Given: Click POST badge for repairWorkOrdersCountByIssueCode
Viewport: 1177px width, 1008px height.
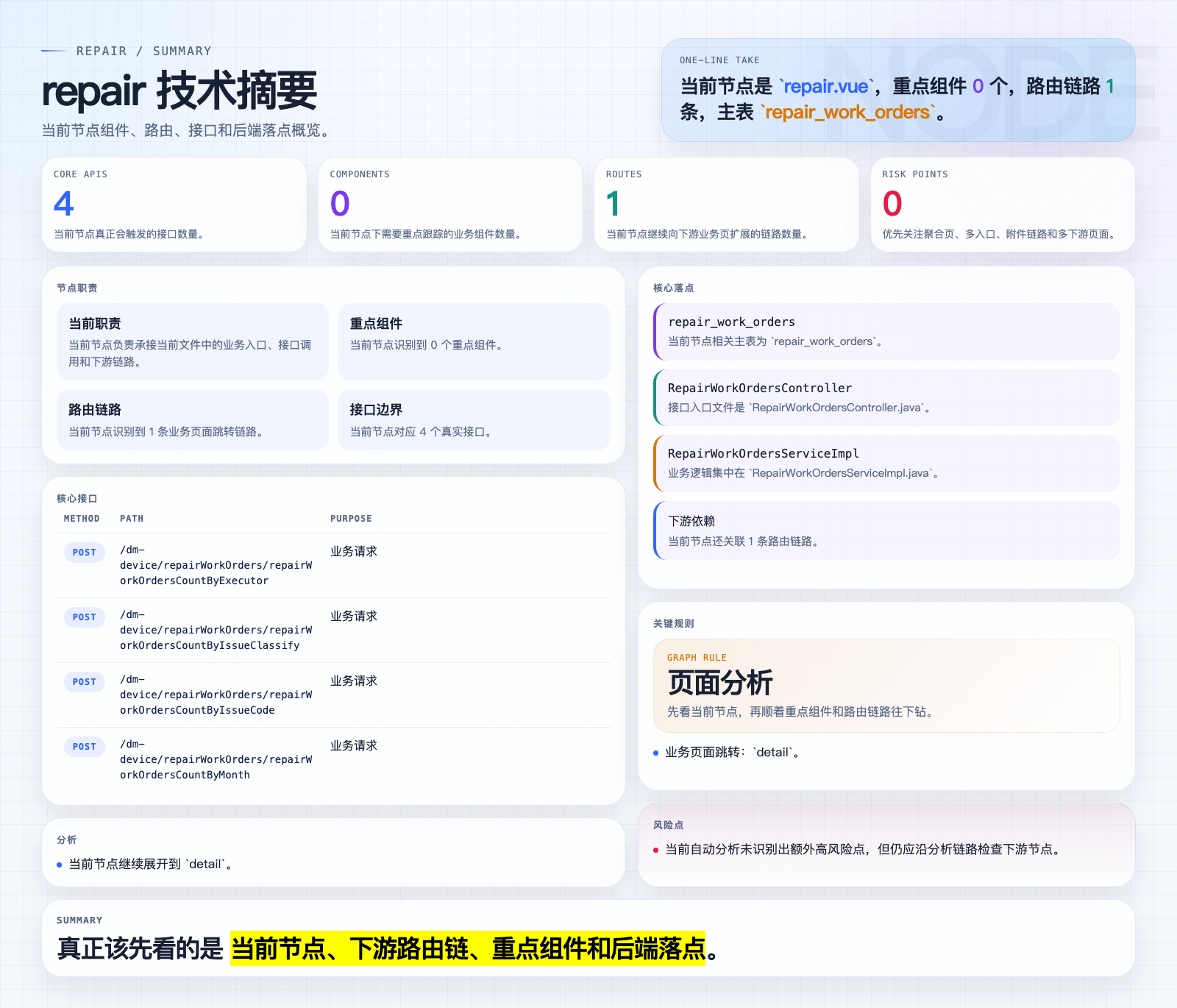Looking at the screenshot, I should pyautogui.click(x=85, y=682).
